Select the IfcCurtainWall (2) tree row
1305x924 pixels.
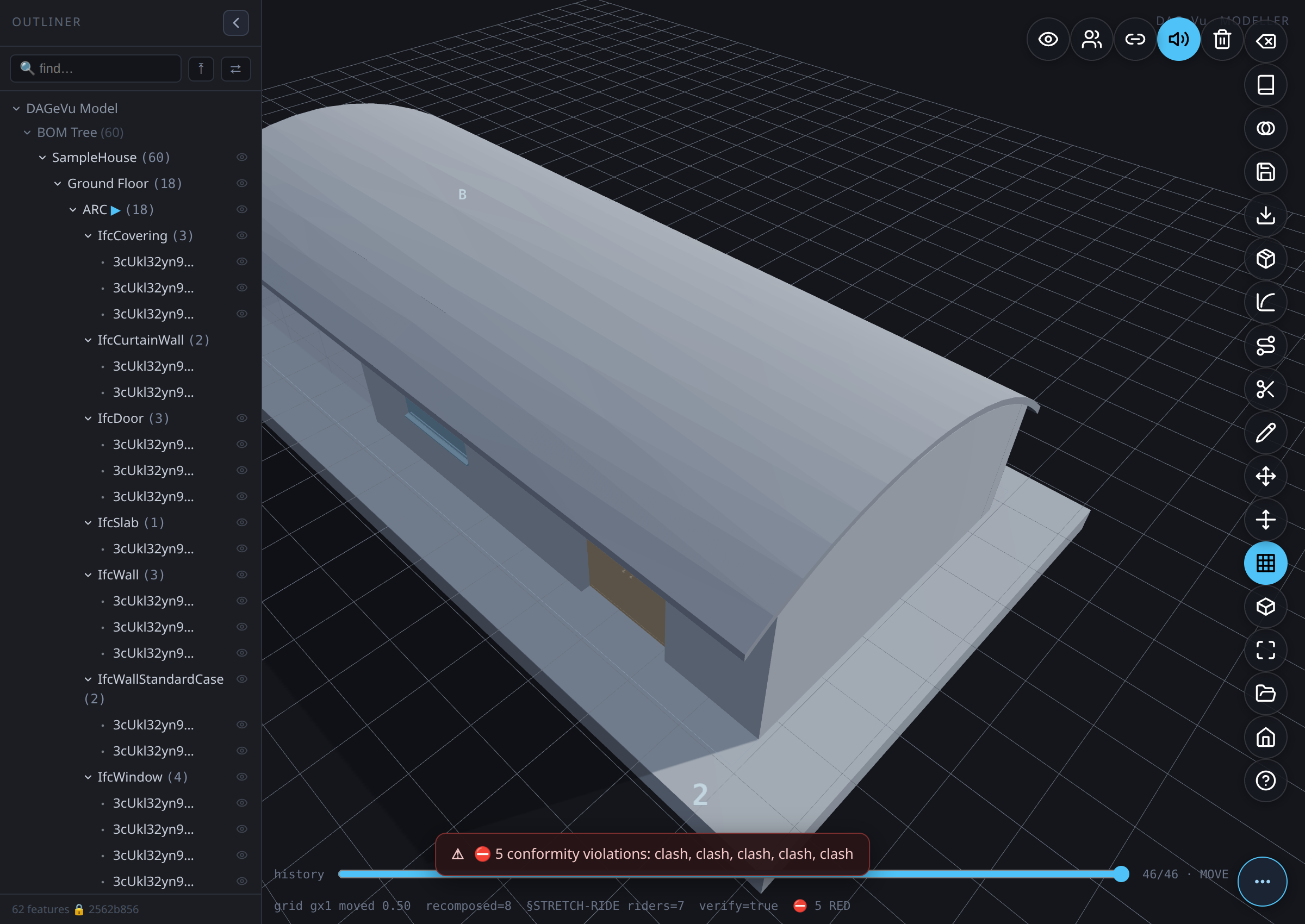coord(130,340)
